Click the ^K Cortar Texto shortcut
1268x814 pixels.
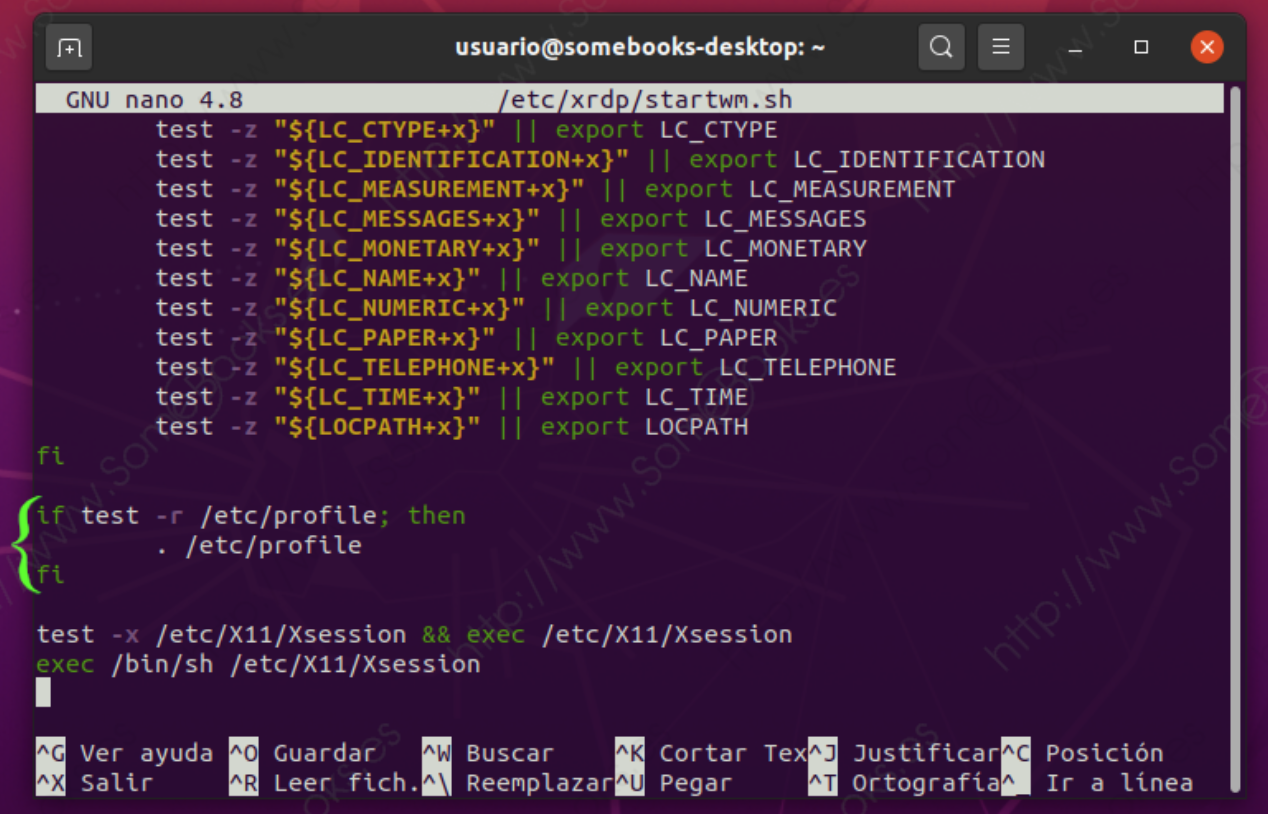710,753
